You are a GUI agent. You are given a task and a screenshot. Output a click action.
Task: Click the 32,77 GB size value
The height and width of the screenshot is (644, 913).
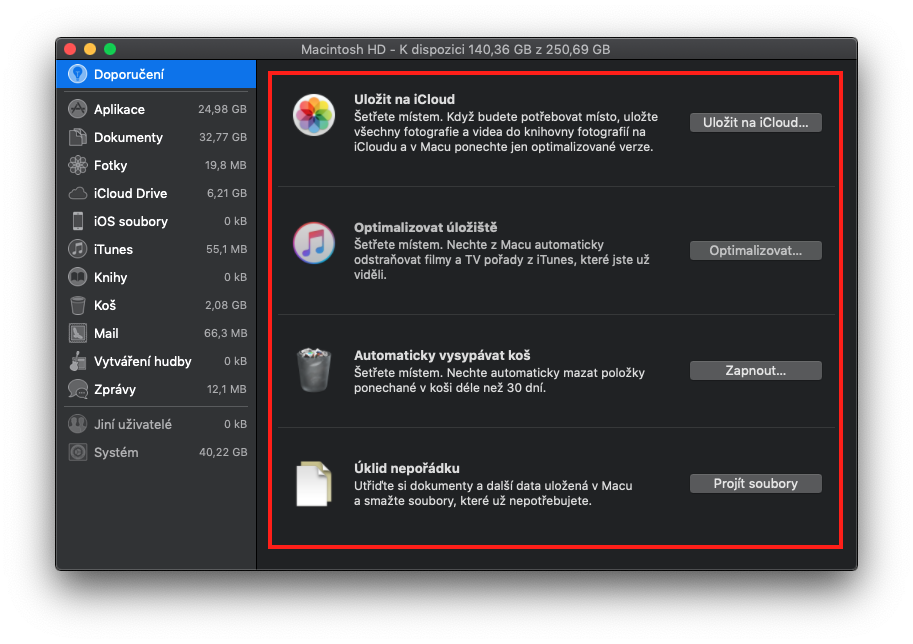[222, 137]
